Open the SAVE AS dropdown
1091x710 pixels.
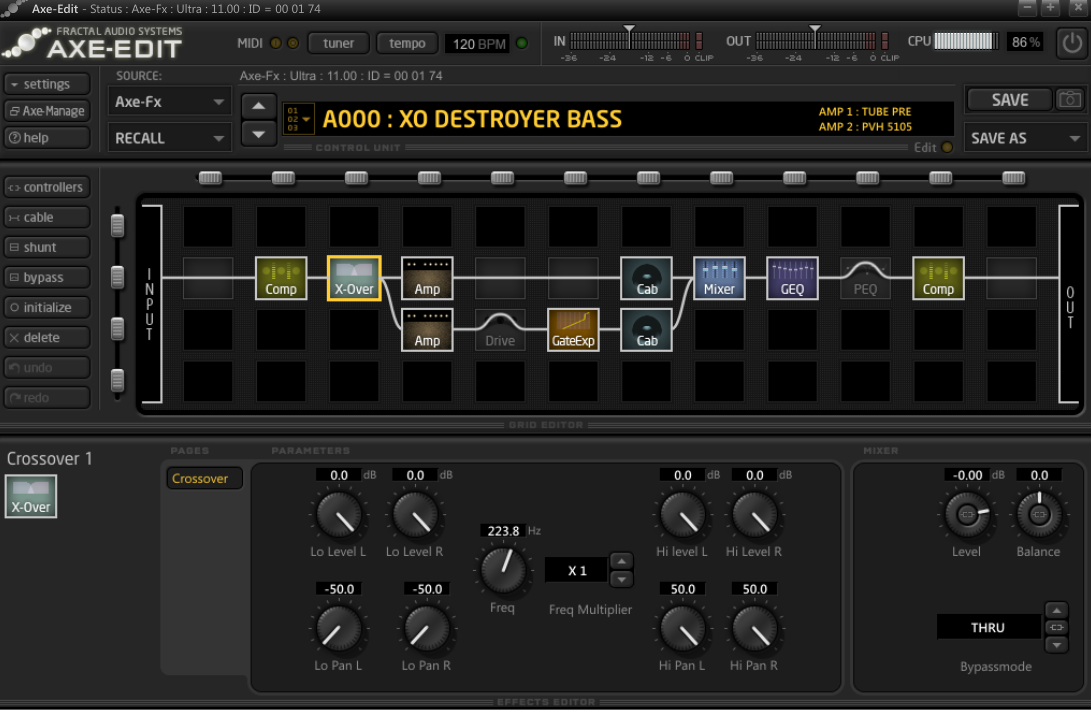[x=1025, y=138]
